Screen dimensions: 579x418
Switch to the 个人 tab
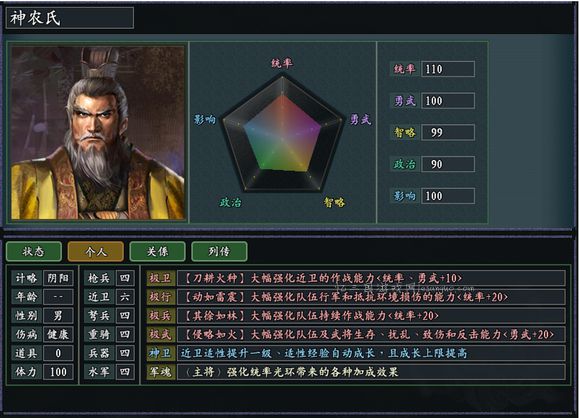pyautogui.click(x=96, y=251)
